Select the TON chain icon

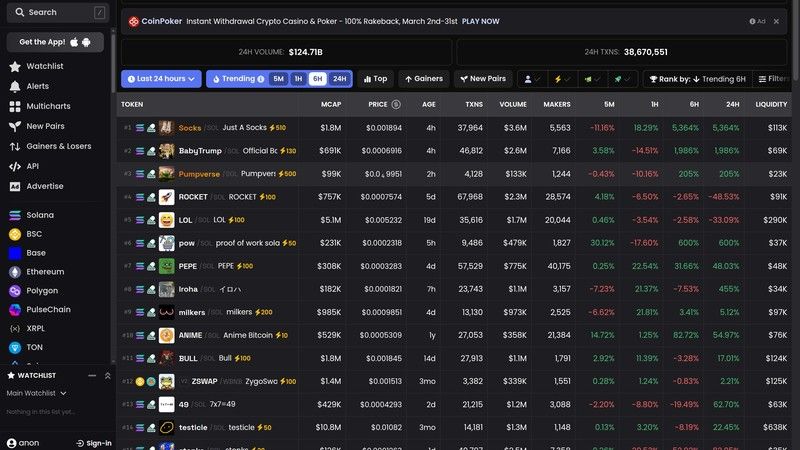15,347
